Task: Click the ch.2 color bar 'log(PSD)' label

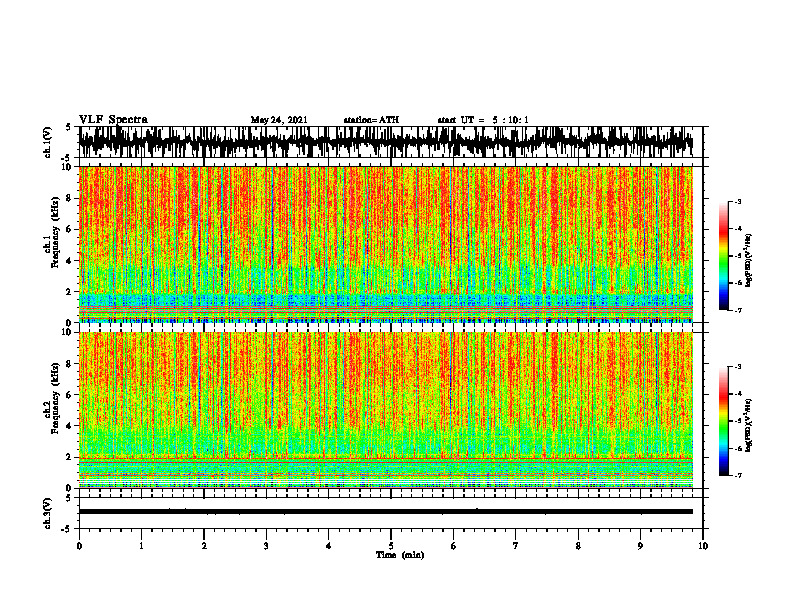Action: (749, 425)
